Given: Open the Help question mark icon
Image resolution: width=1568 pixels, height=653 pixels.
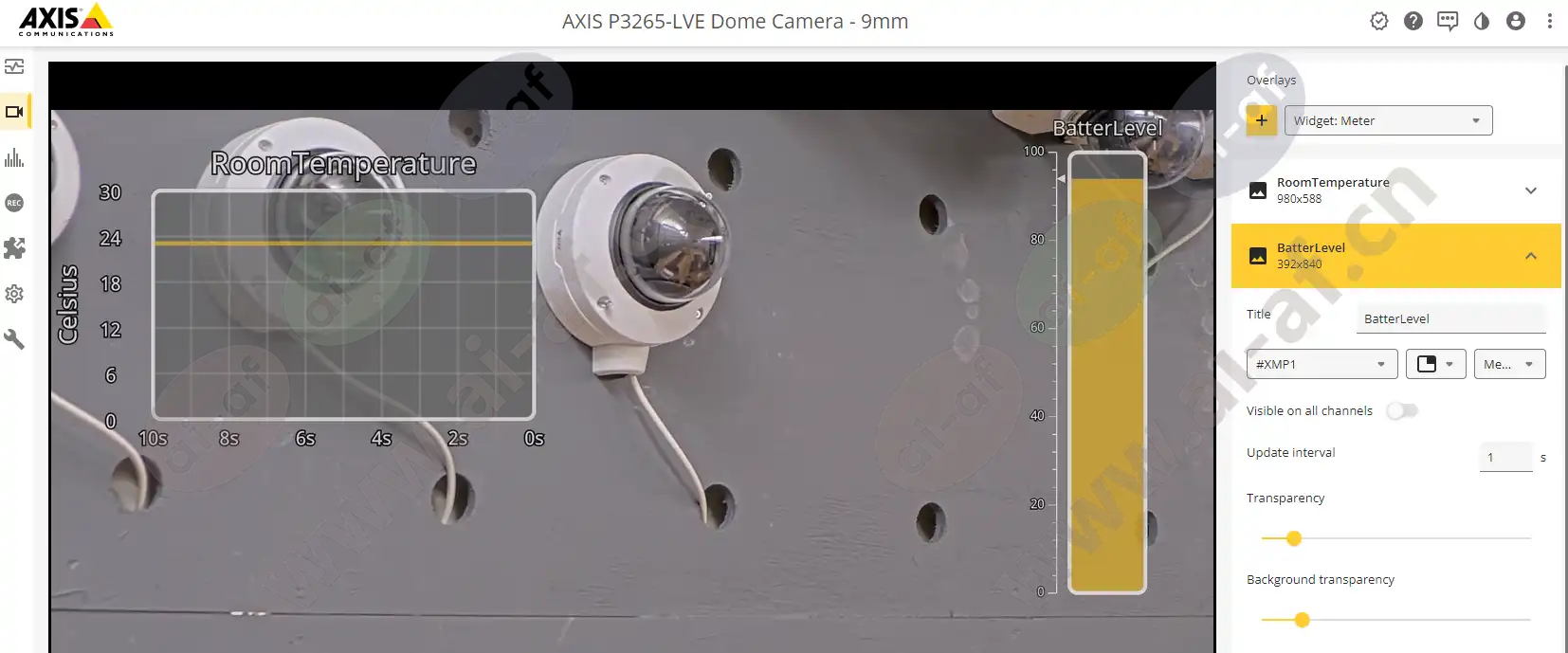Looking at the screenshot, I should [x=1413, y=21].
